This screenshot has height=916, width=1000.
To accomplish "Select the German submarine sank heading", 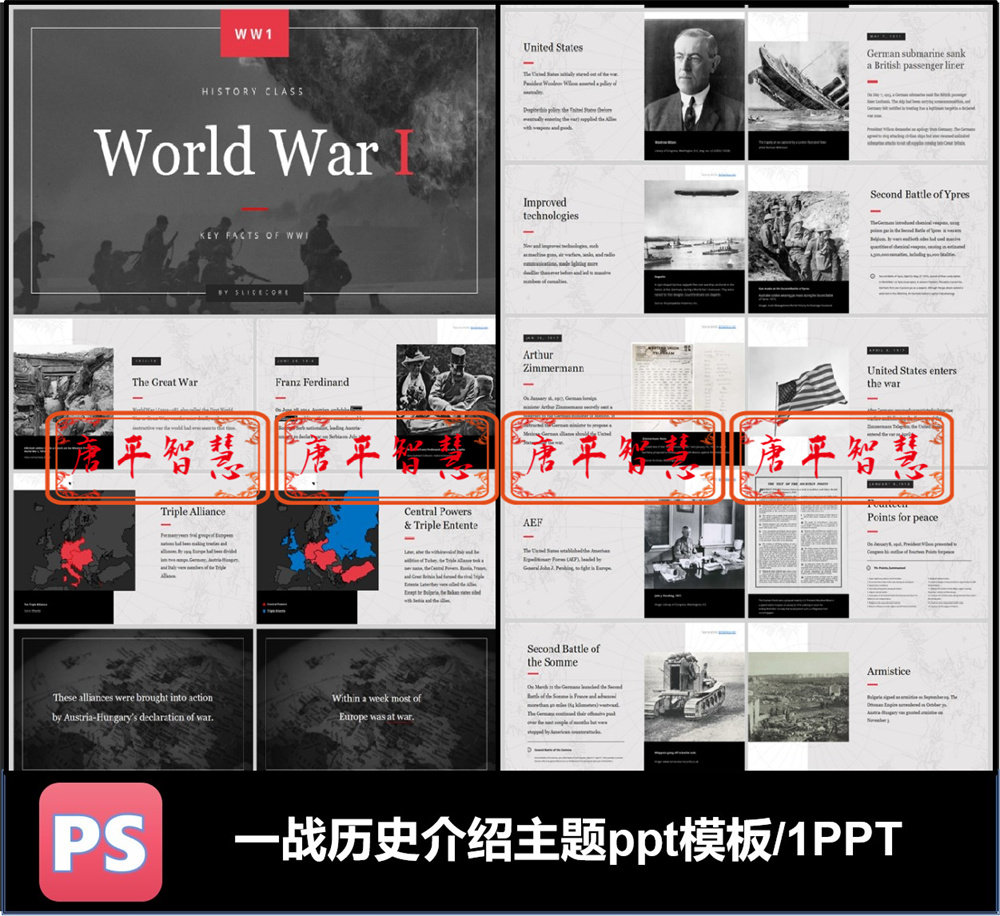I will pos(916,59).
